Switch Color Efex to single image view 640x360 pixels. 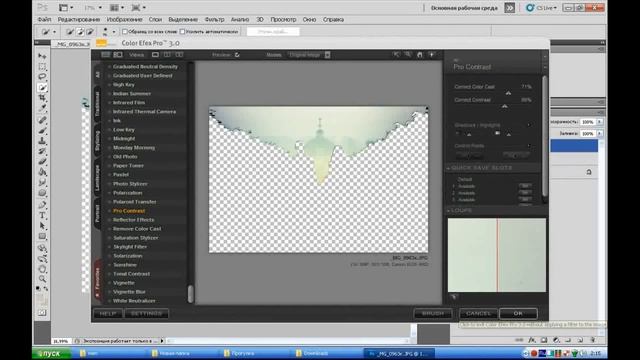[155, 55]
